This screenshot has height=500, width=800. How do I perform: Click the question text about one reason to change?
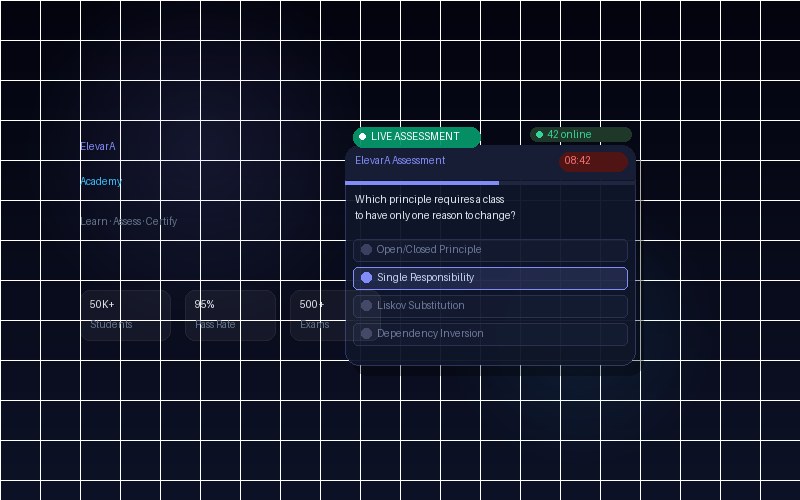coord(435,207)
